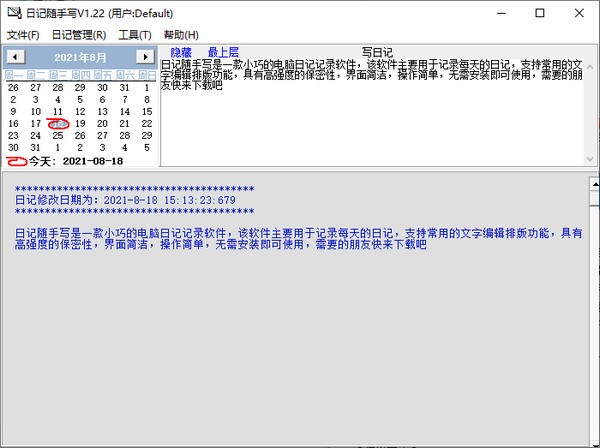600x448 pixels.
Task: Select August 1 in first calendar row
Action: (x=147, y=88)
